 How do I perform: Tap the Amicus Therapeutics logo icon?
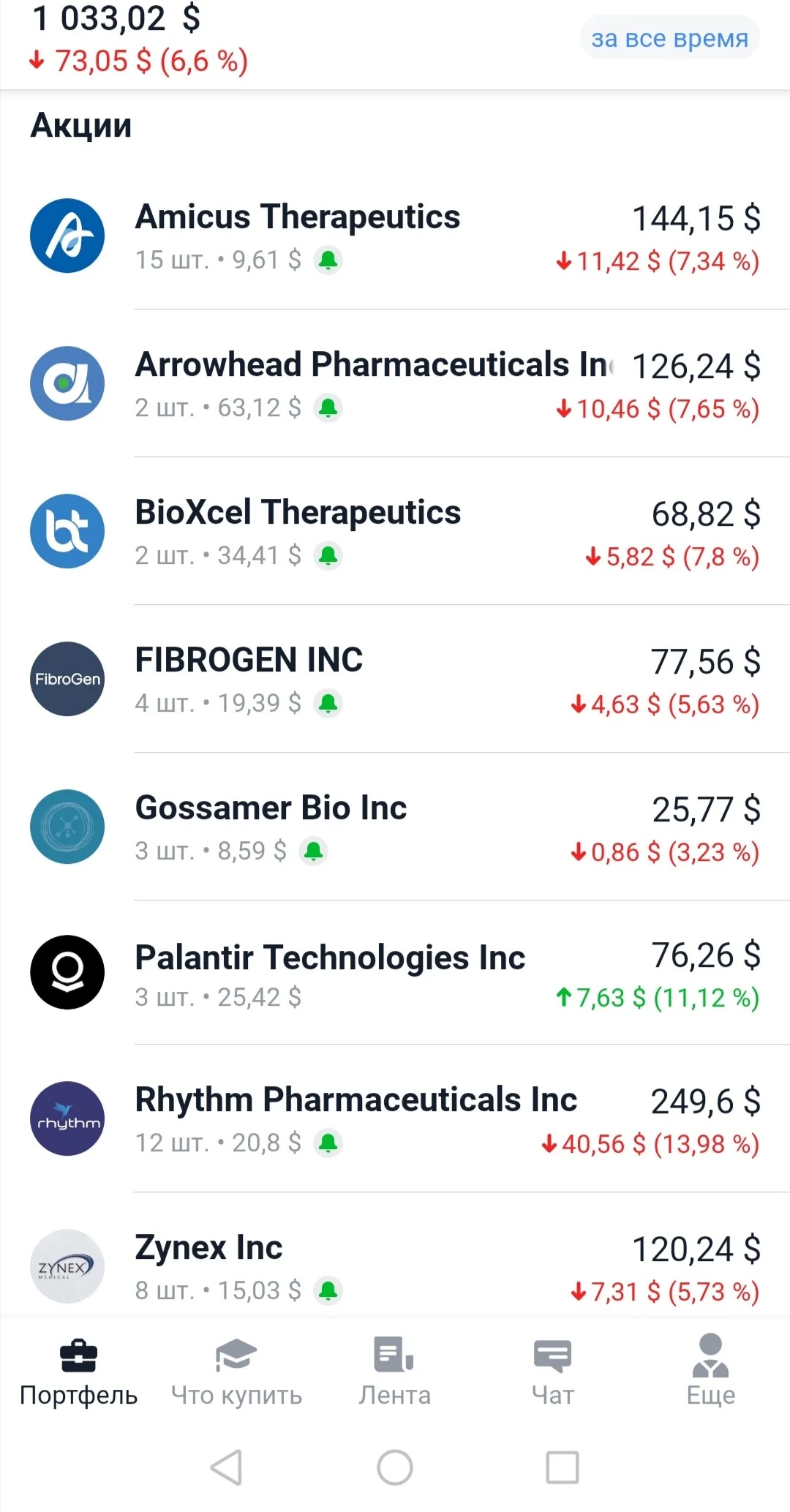click(67, 236)
